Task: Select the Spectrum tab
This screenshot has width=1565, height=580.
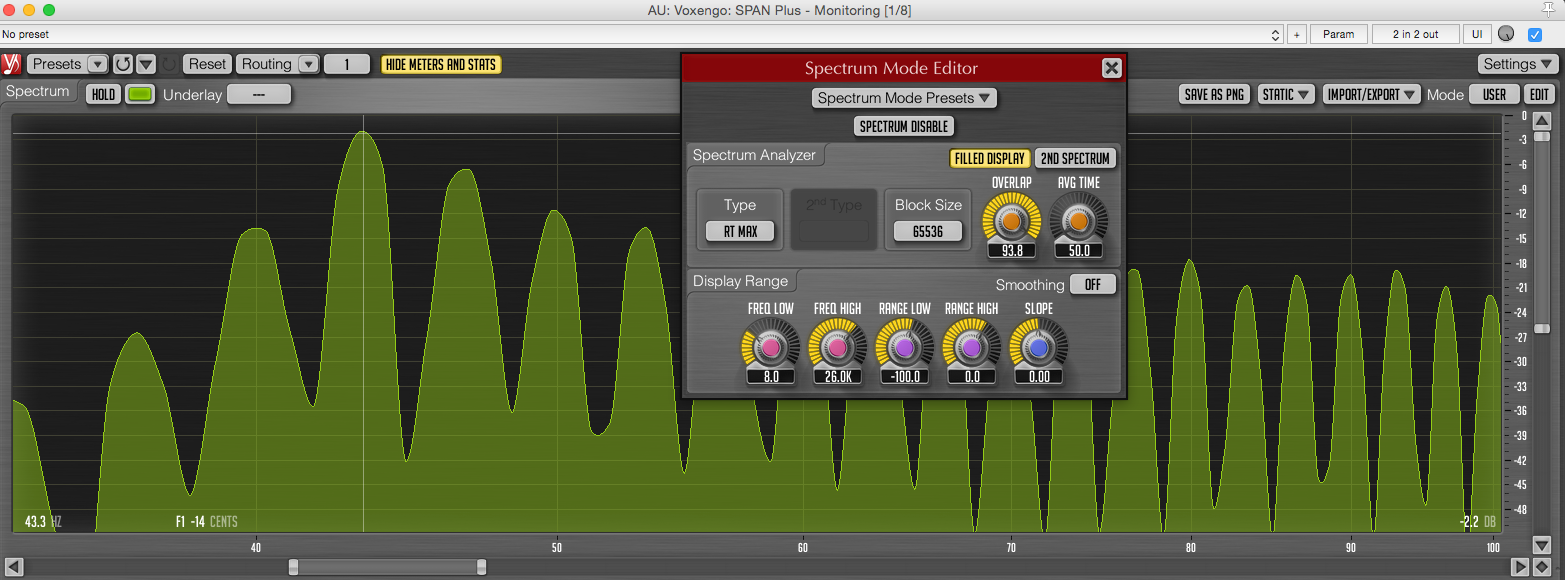Action: point(38,91)
